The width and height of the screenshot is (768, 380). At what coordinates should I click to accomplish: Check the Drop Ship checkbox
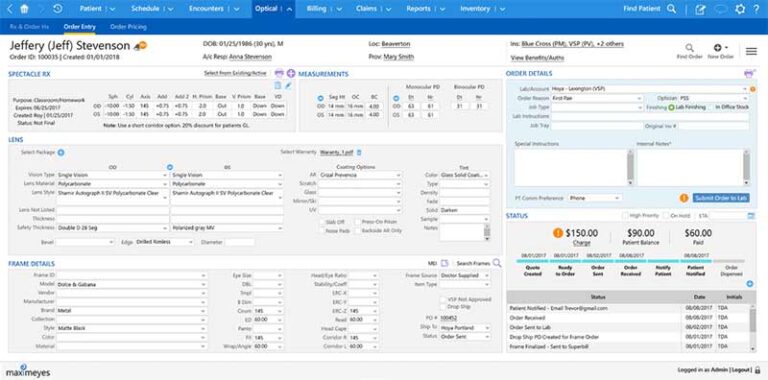point(443,307)
